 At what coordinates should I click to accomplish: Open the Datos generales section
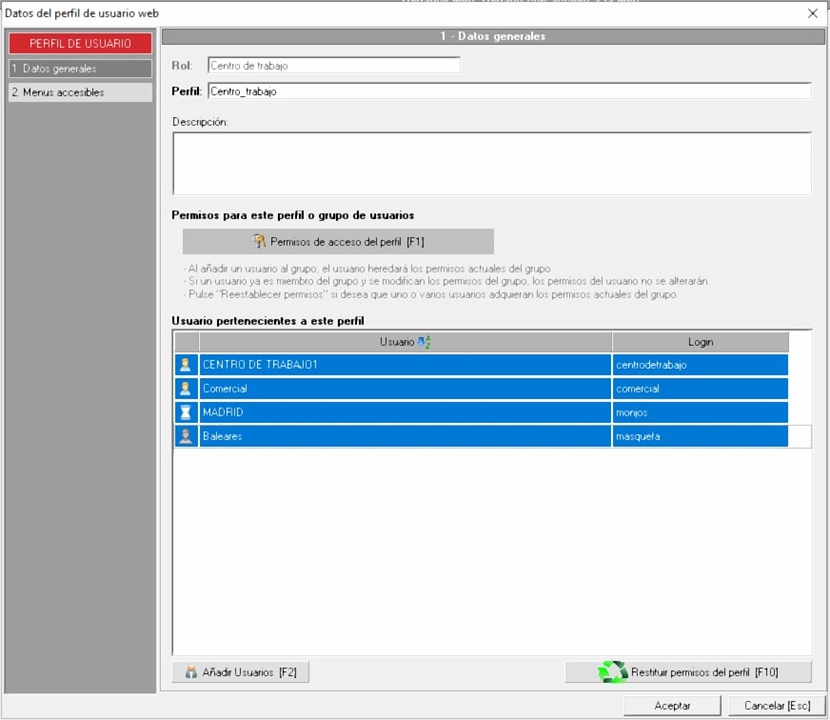click(79, 69)
